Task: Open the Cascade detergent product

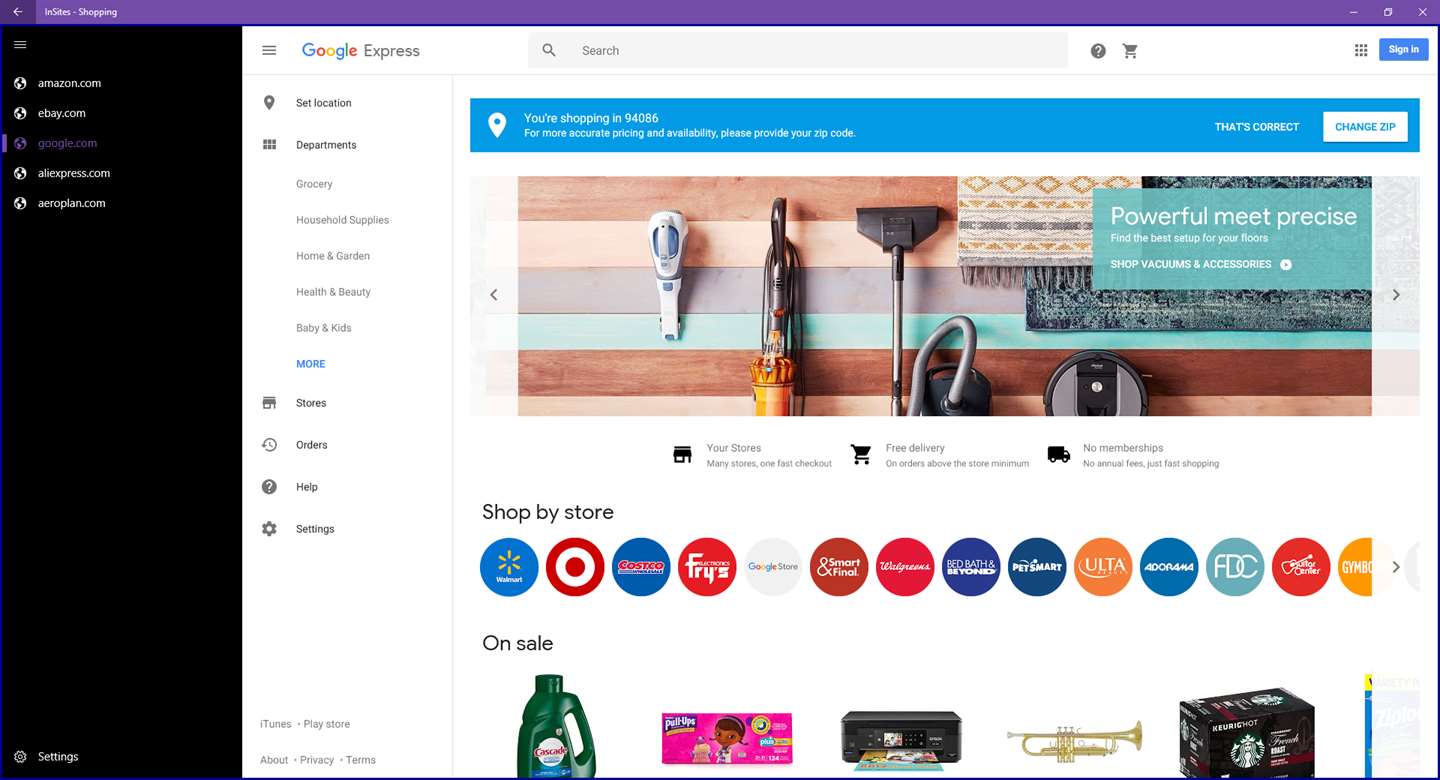Action: pyautogui.click(x=556, y=726)
